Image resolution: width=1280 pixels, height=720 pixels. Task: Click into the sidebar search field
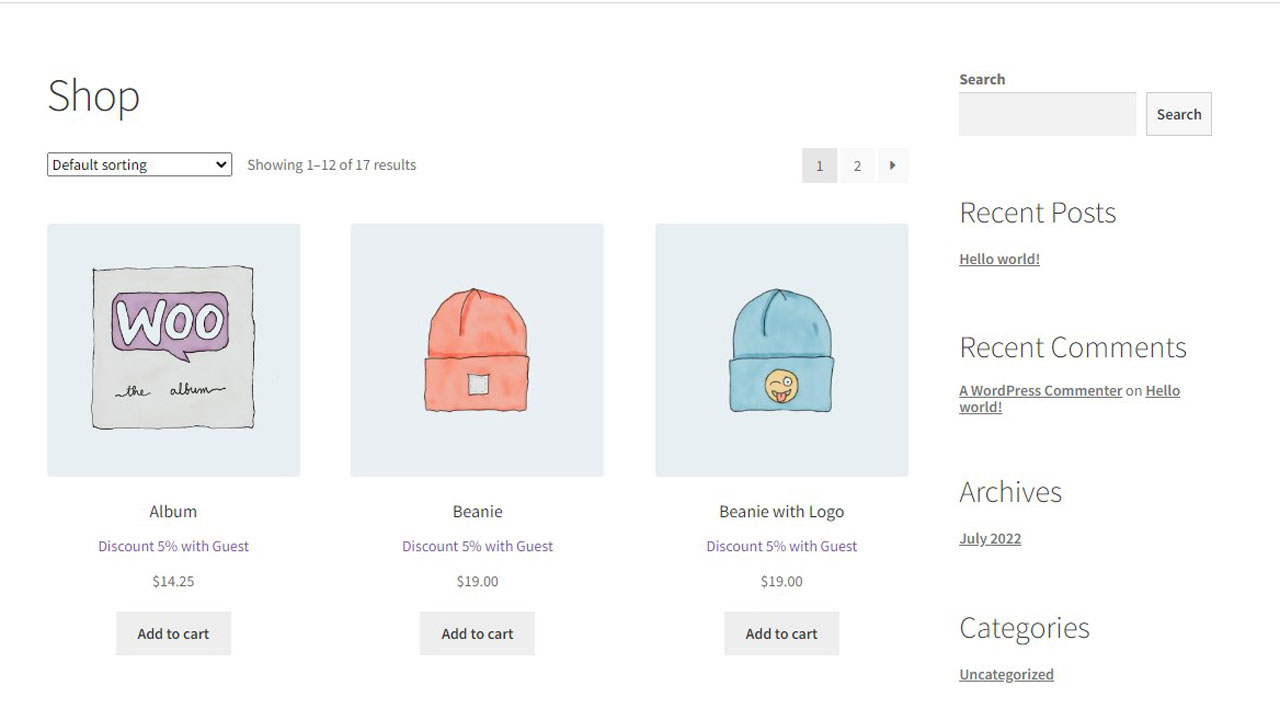(1046, 114)
